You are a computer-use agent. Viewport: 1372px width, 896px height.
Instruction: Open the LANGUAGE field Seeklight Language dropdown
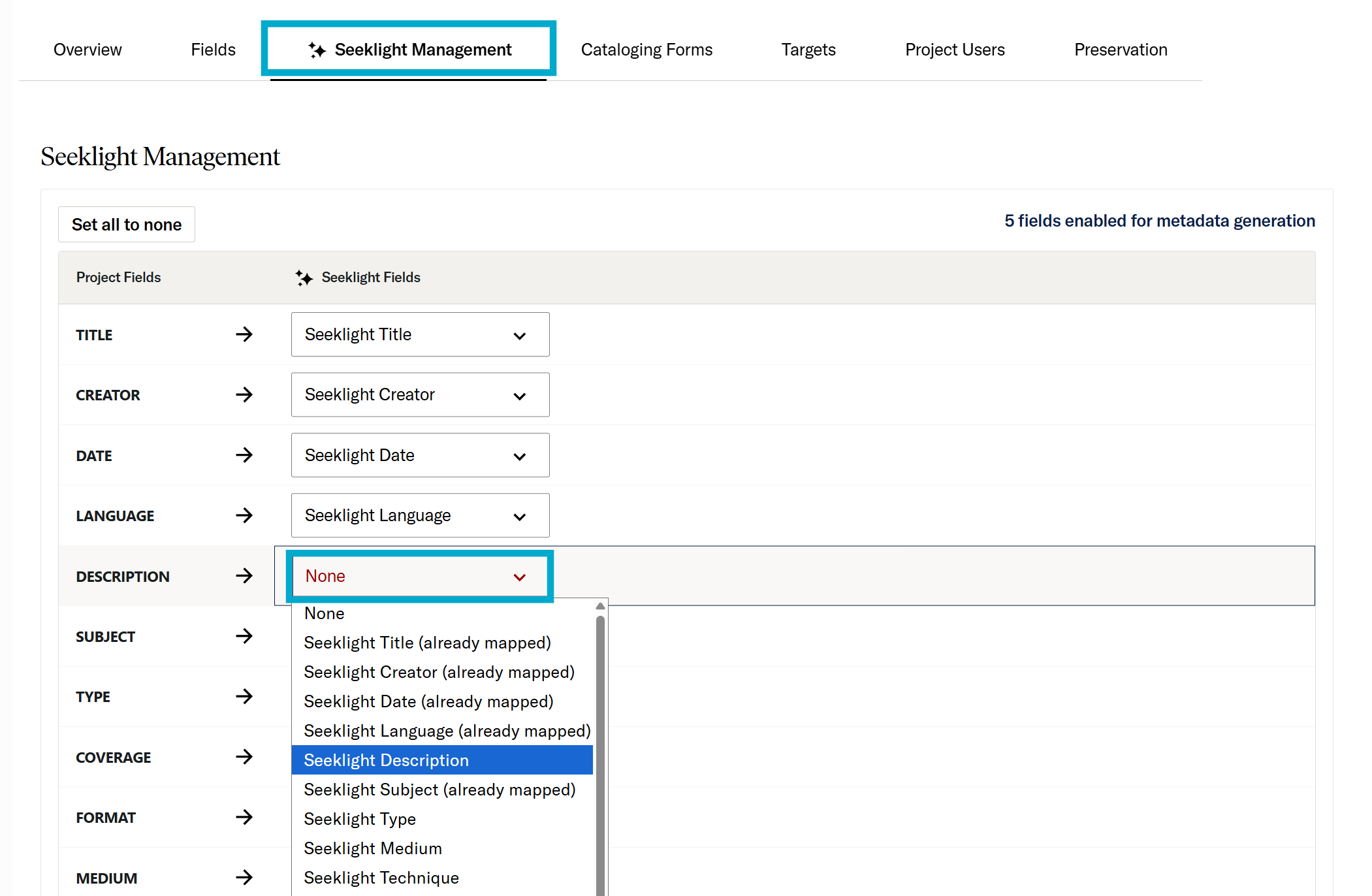point(420,515)
